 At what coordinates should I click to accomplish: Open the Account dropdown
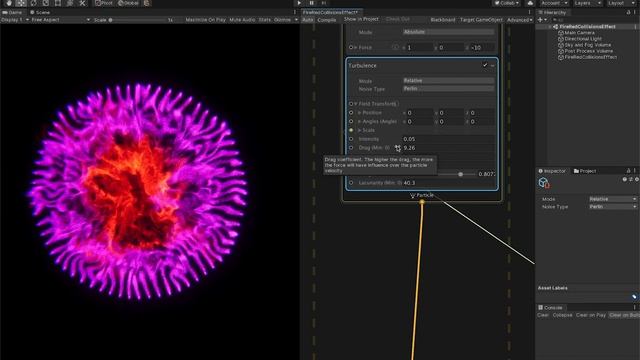coord(554,3)
